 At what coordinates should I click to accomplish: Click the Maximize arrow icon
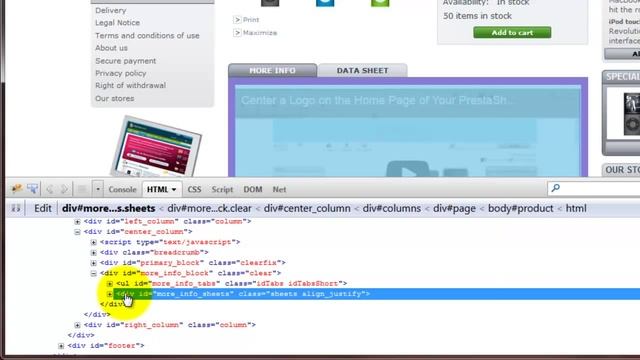pyautogui.click(x=237, y=33)
